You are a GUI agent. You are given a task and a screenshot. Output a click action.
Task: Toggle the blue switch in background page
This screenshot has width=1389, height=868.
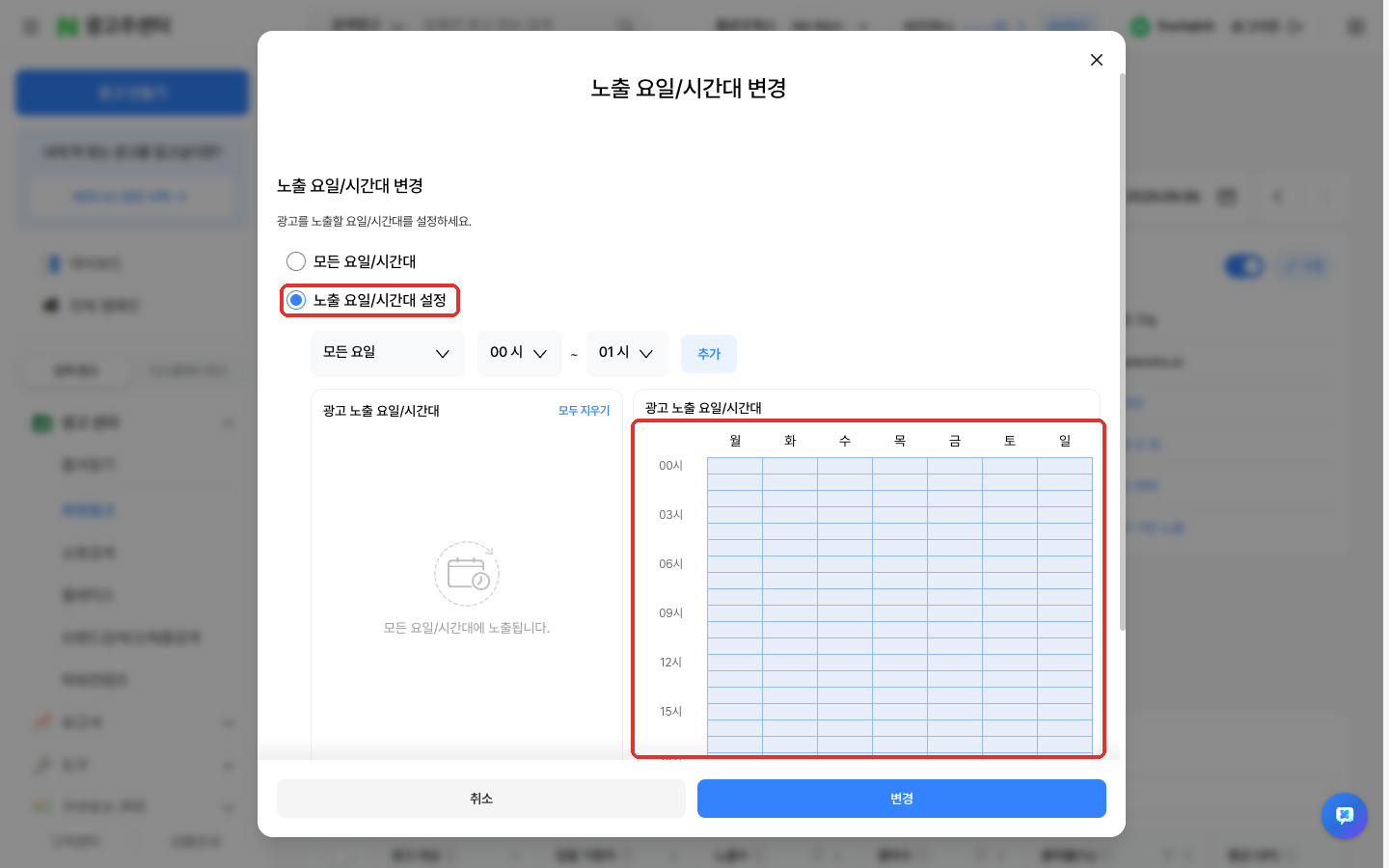[1244, 265]
